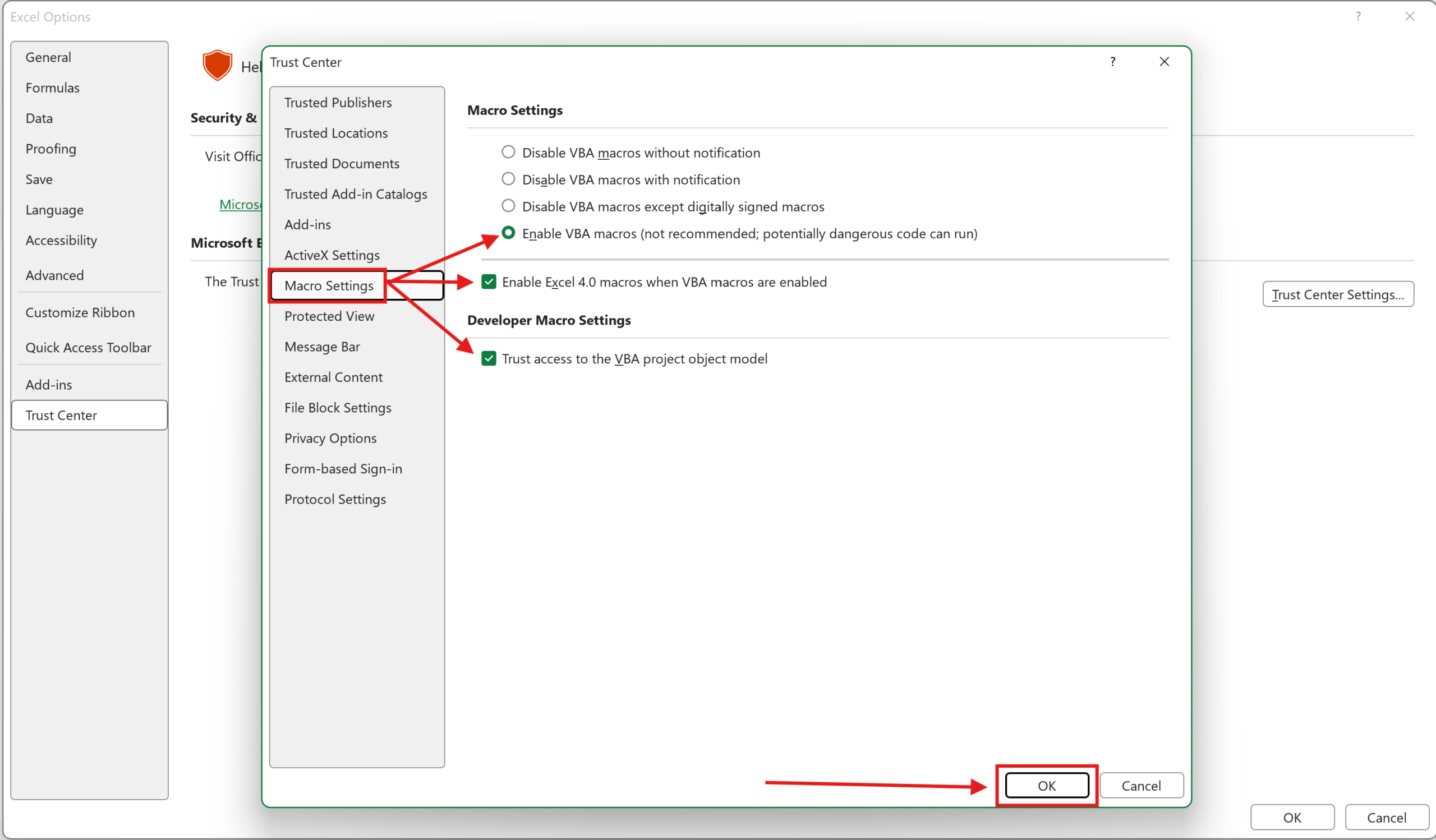Select Macro Settings section

(357, 285)
